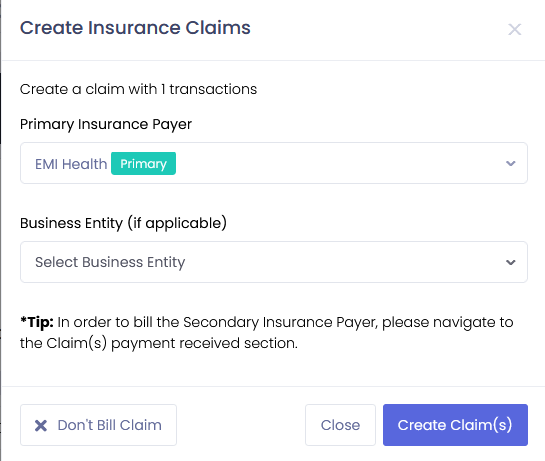Open the Primary Insurance Payer dropdown
Image resolution: width=545 pixels, height=461 pixels.
[x=274, y=163]
